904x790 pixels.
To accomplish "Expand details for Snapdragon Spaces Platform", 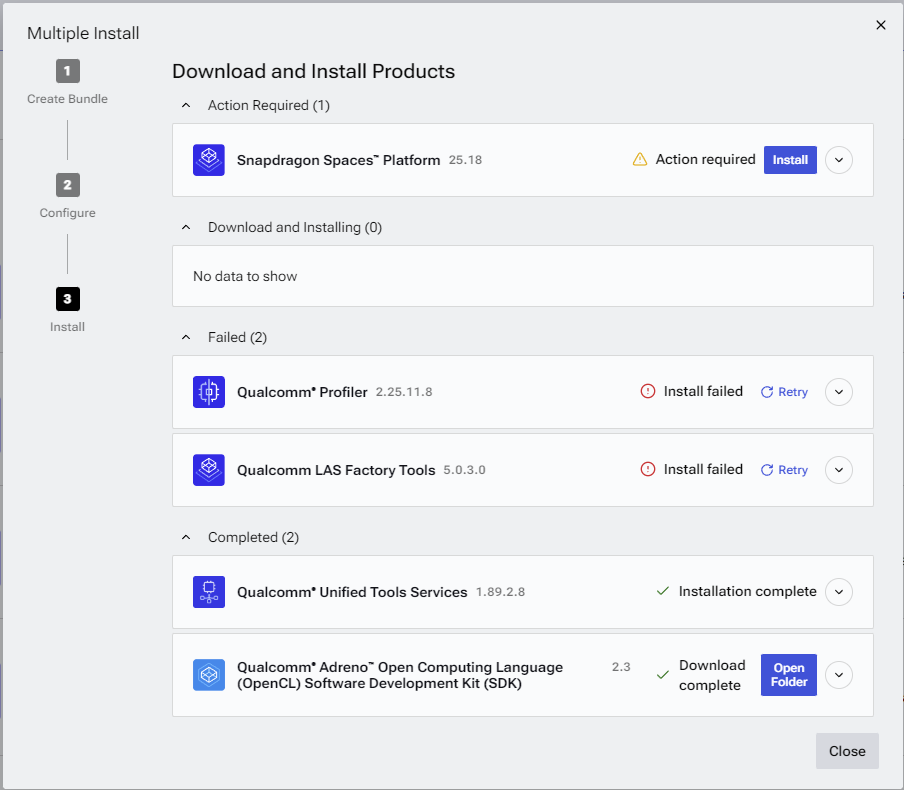I will tap(839, 160).
